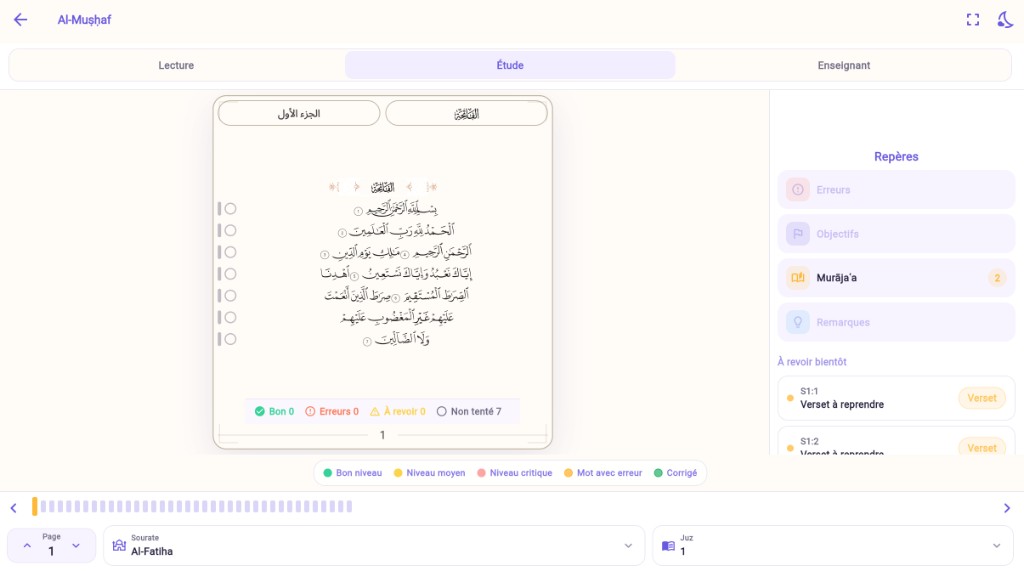Image resolution: width=1024 pixels, height=571 pixels.
Task: Click the warning triangle beside À revoir
Action: (375, 412)
